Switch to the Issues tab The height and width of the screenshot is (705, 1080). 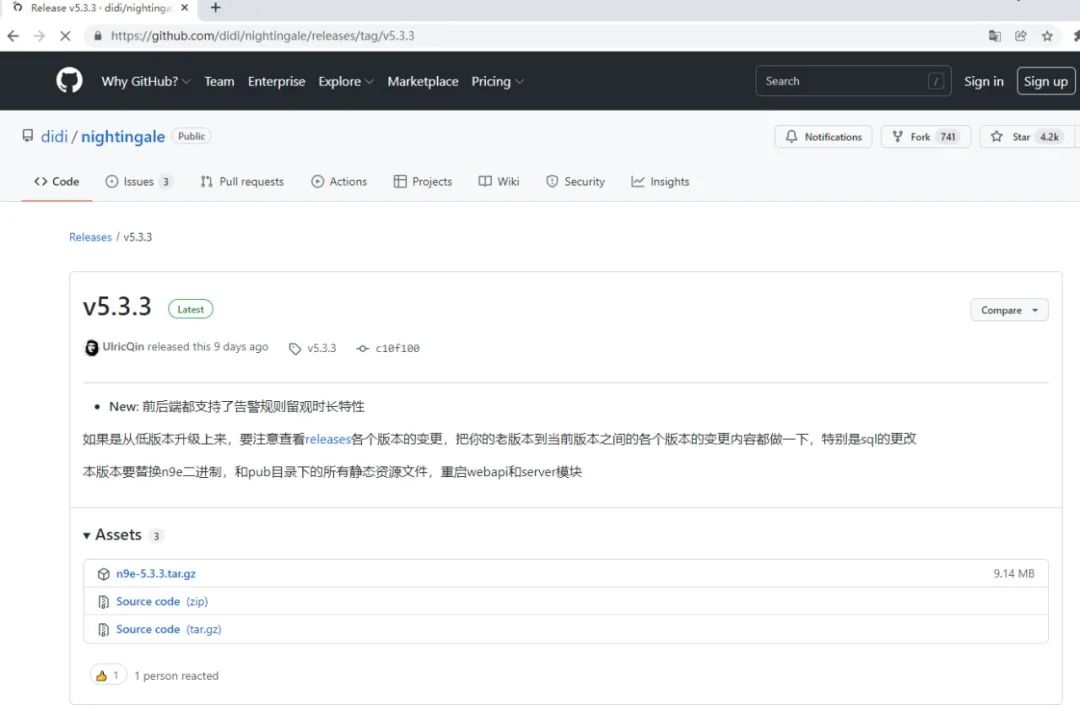[x=138, y=181]
